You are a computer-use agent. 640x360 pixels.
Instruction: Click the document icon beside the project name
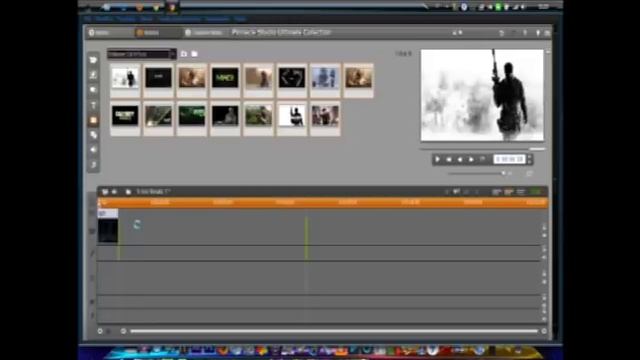pos(128,192)
